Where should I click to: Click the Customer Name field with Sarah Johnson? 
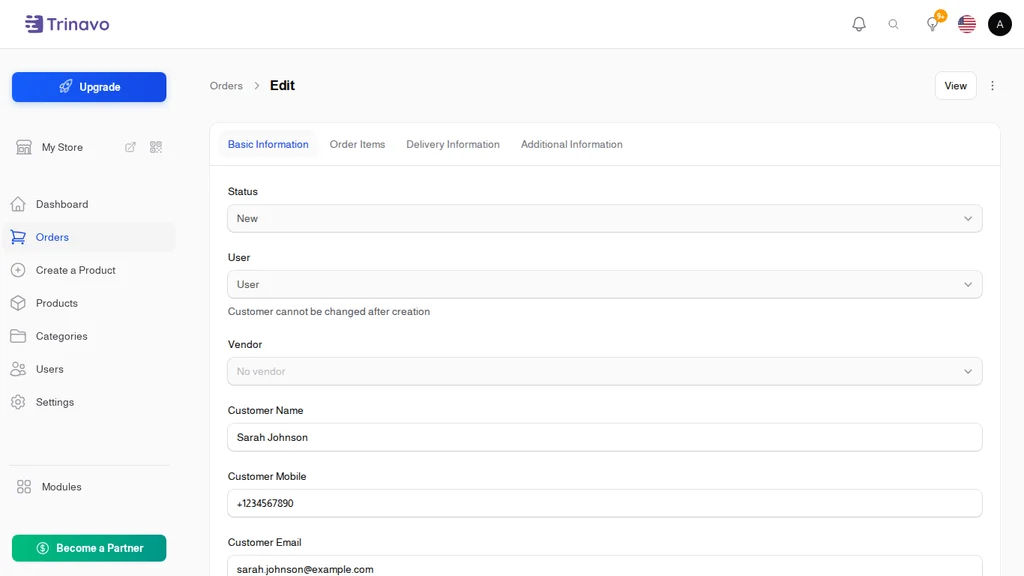605,438
